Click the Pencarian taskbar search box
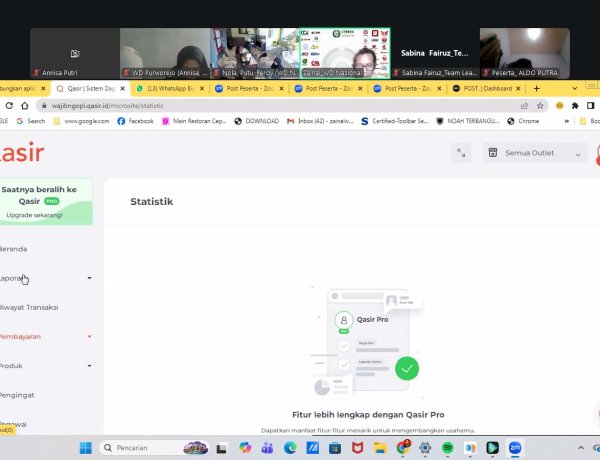This screenshot has width=600, height=460. pos(154,448)
